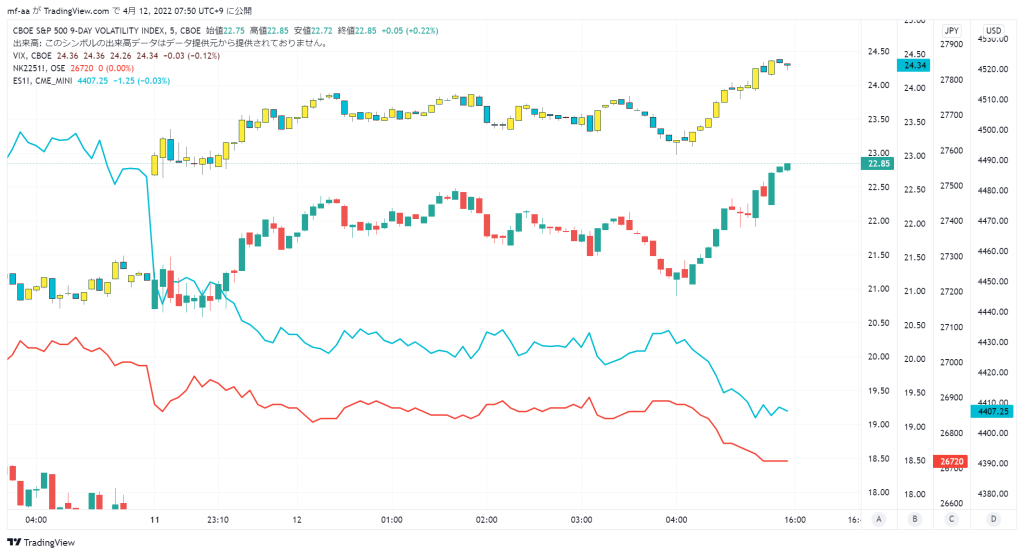Select the CBOE S&P 500 9-DAY VOLATILITY INDEX legend

(107, 31)
